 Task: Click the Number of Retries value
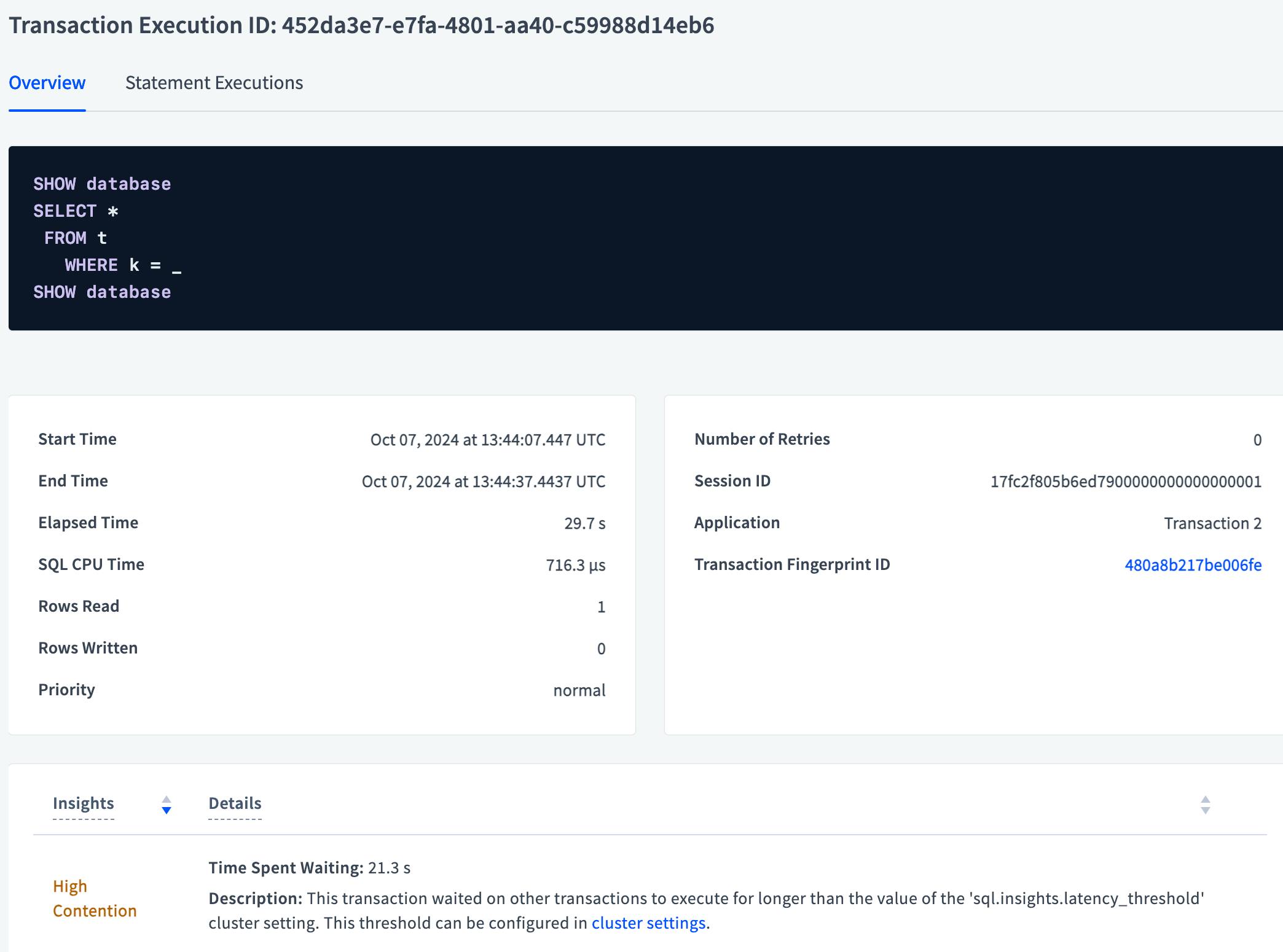(1257, 440)
